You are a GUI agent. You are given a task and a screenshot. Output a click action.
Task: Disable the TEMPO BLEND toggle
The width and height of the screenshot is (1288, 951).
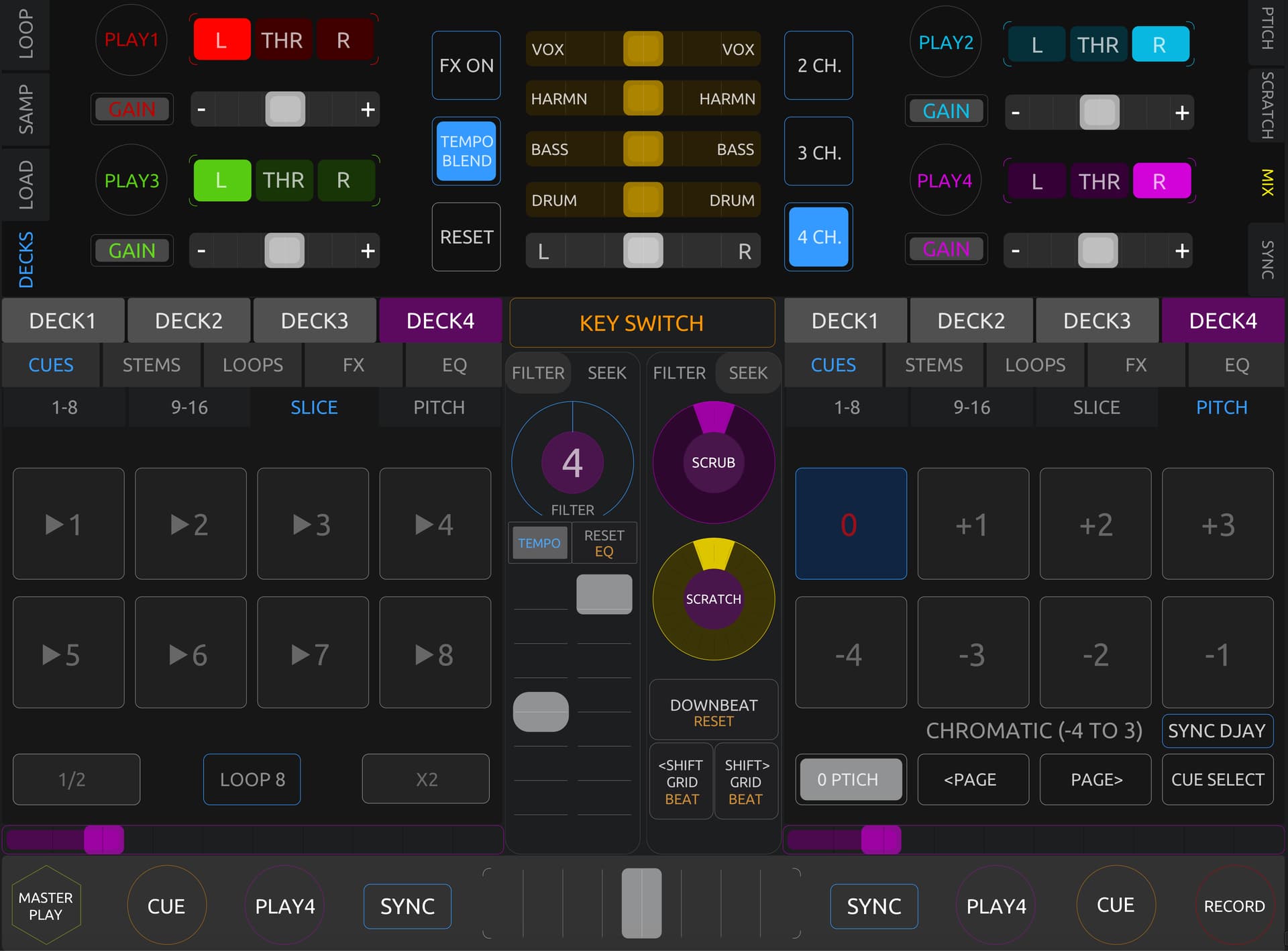coord(466,151)
